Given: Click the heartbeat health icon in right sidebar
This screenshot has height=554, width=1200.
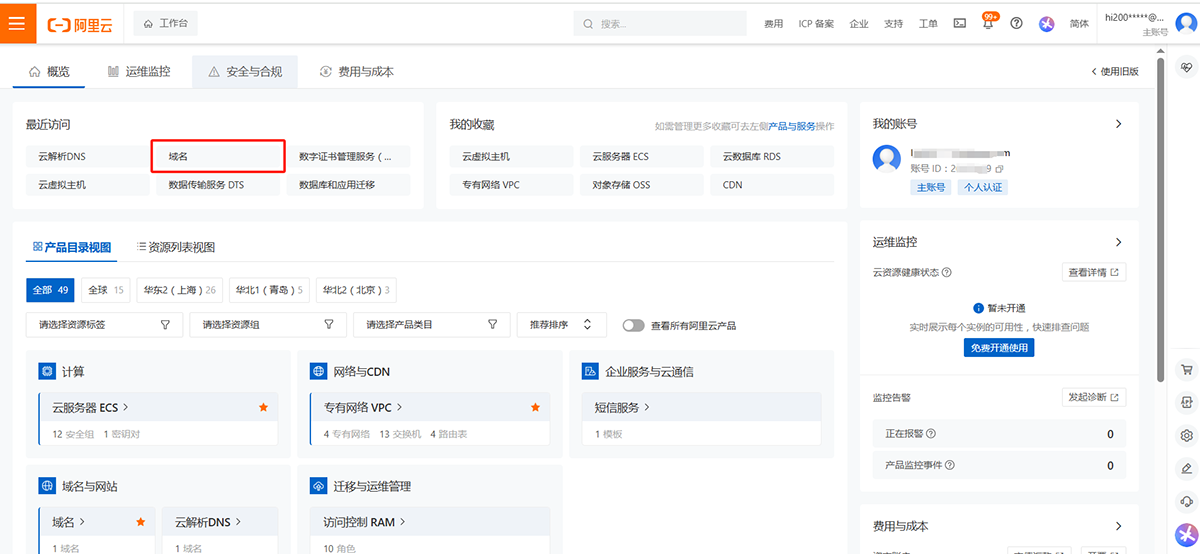Looking at the screenshot, I should click(1187, 68).
